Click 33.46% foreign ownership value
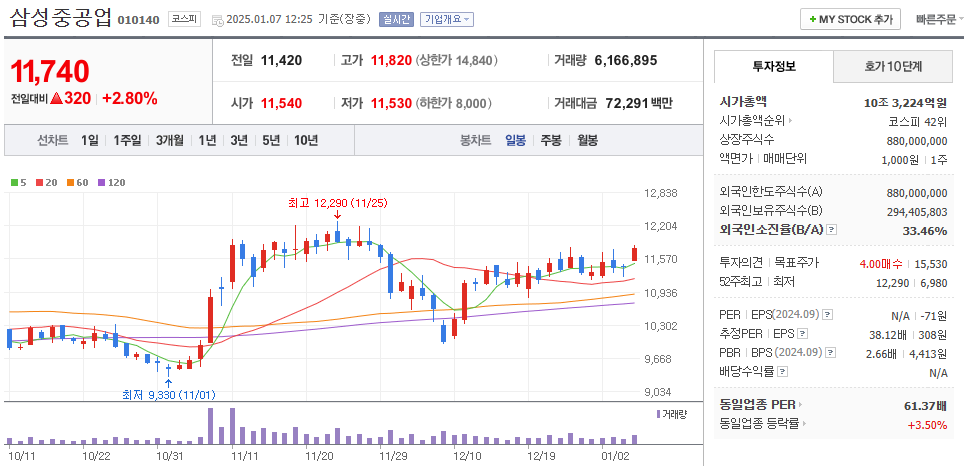The image size is (967, 466). [x=926, y=231]
